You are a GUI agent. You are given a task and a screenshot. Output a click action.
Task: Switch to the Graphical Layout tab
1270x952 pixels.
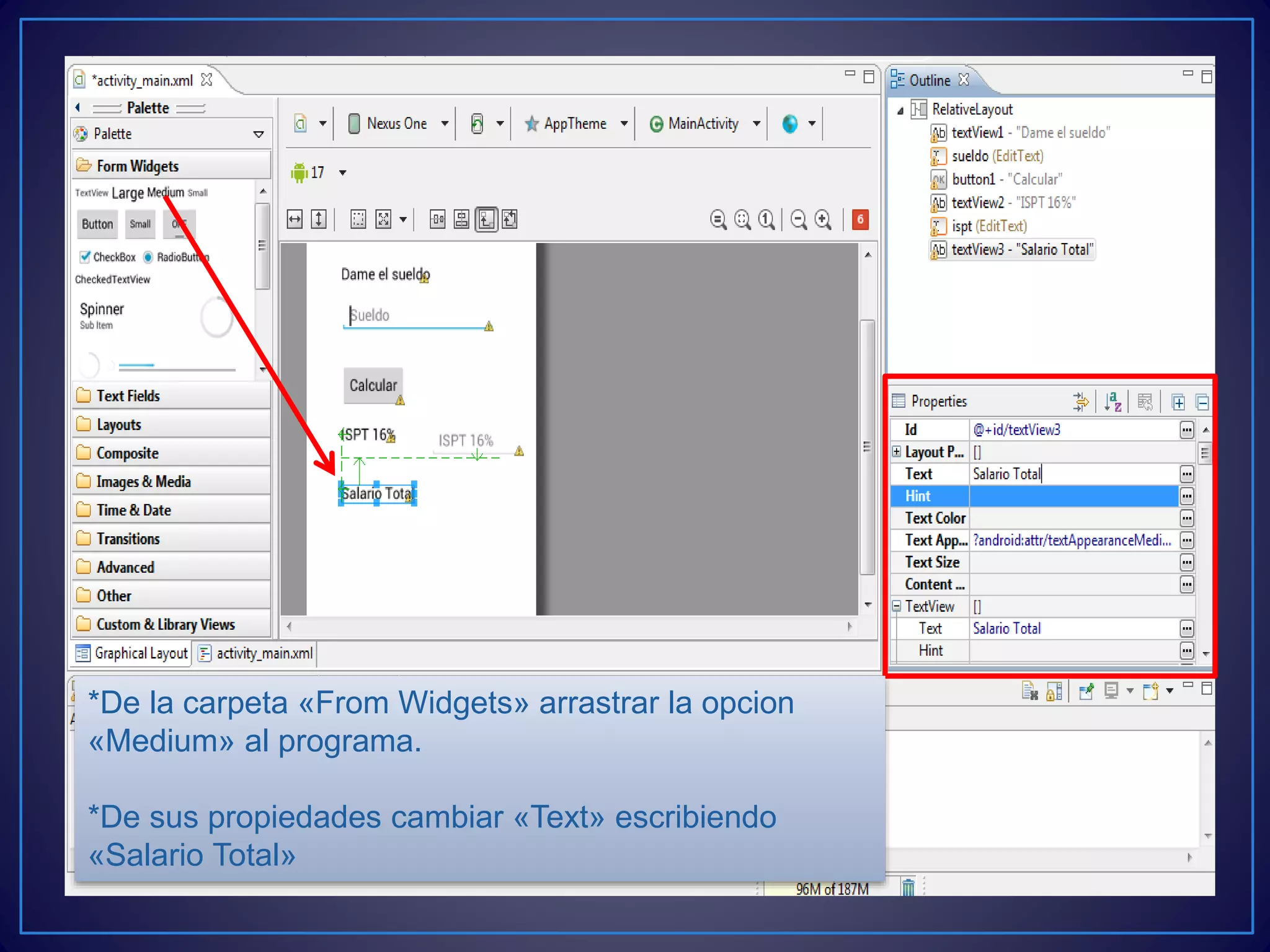132,653
